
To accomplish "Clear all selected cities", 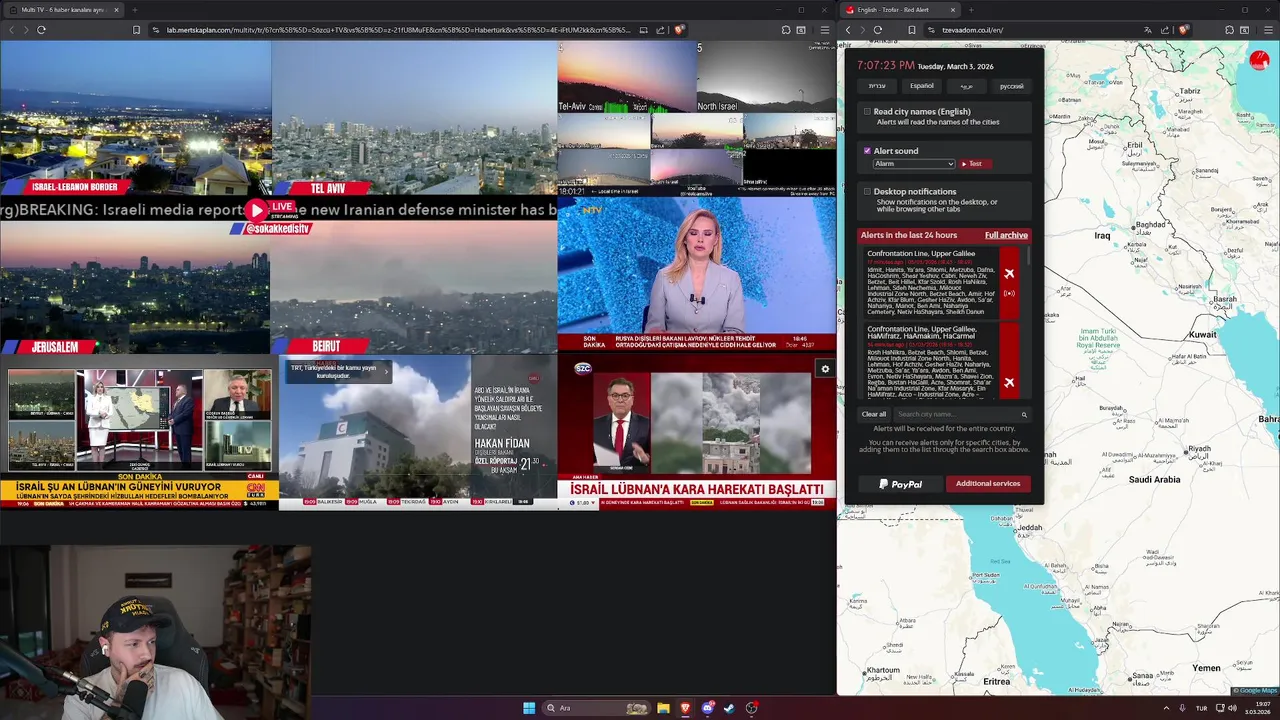I will click(874, 414).
